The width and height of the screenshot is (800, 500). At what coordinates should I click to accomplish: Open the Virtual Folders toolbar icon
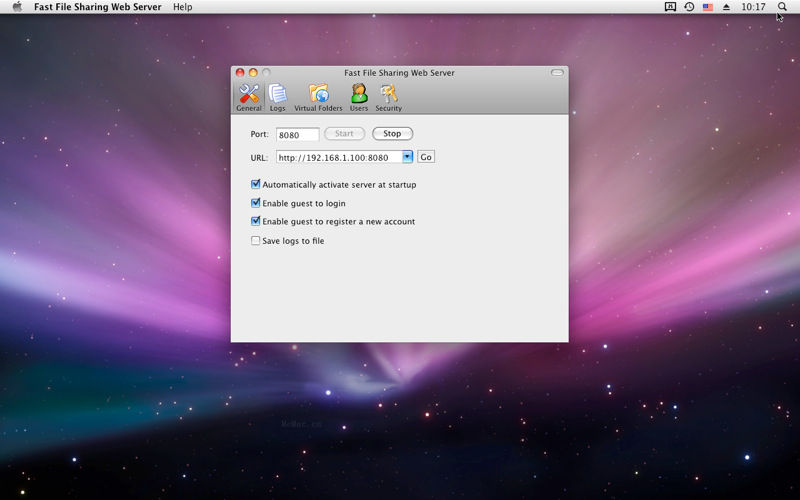(x=318, y=97)
